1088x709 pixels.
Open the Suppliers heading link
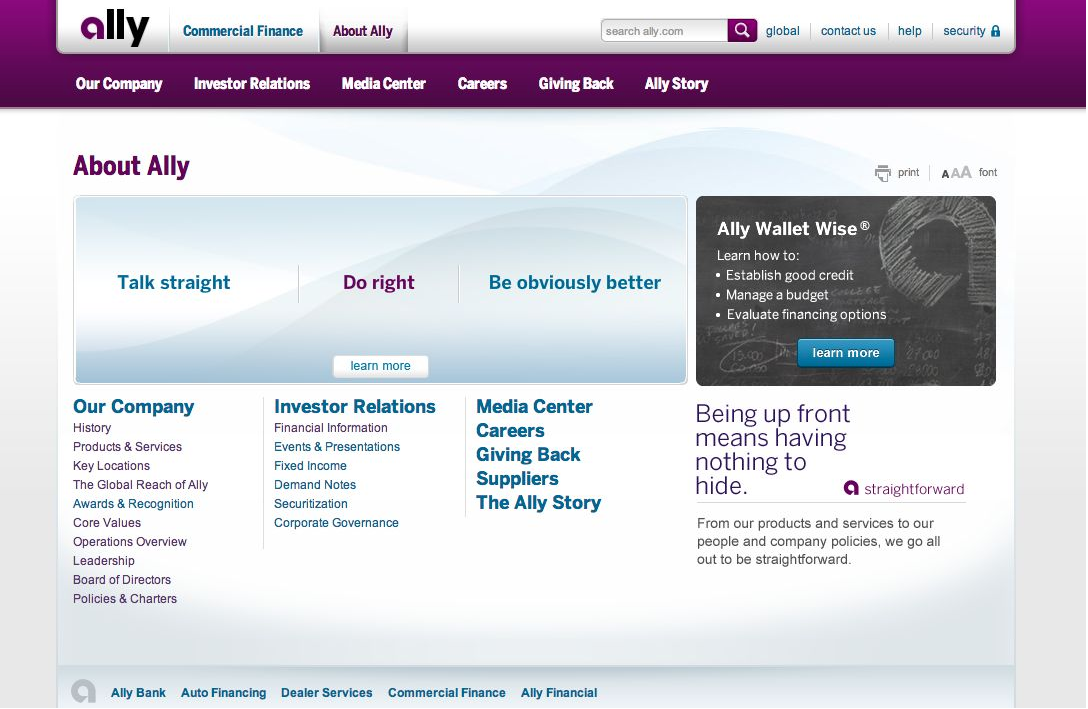click(517, 479)
